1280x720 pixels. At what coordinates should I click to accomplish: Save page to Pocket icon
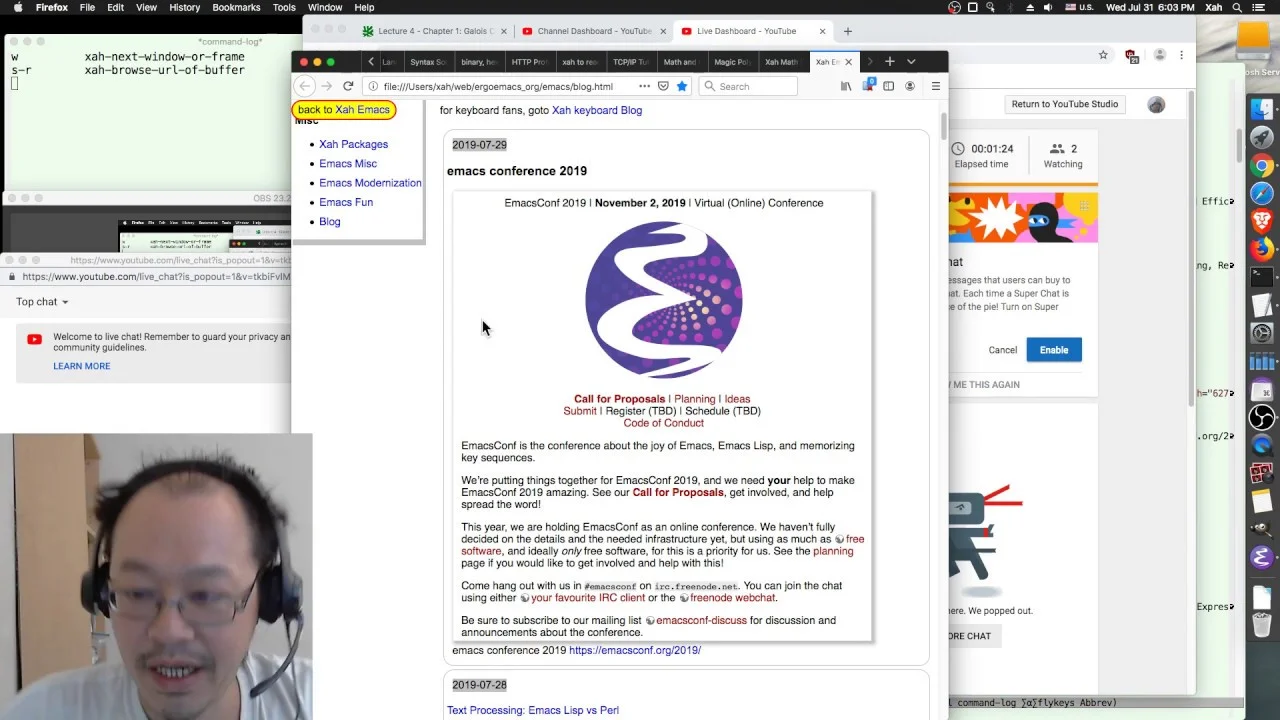(x=663, y=86)
